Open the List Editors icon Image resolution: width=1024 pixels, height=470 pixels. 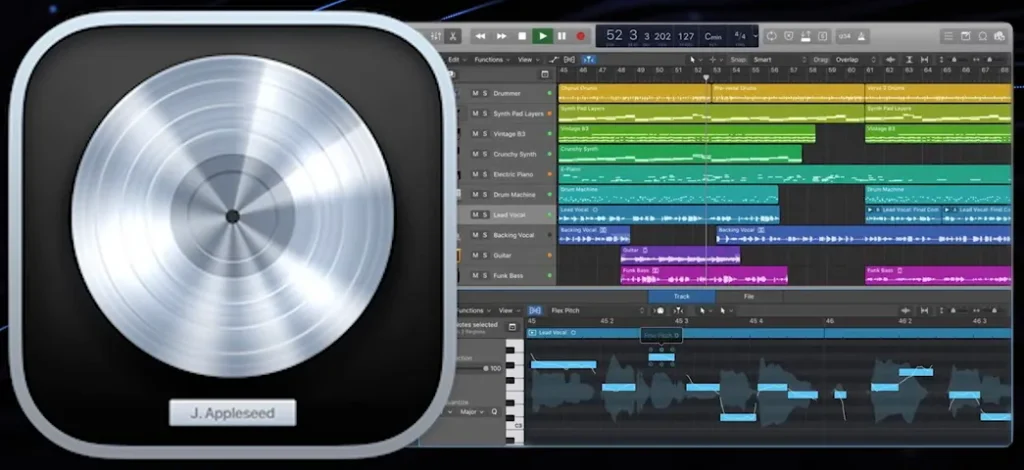948,37
